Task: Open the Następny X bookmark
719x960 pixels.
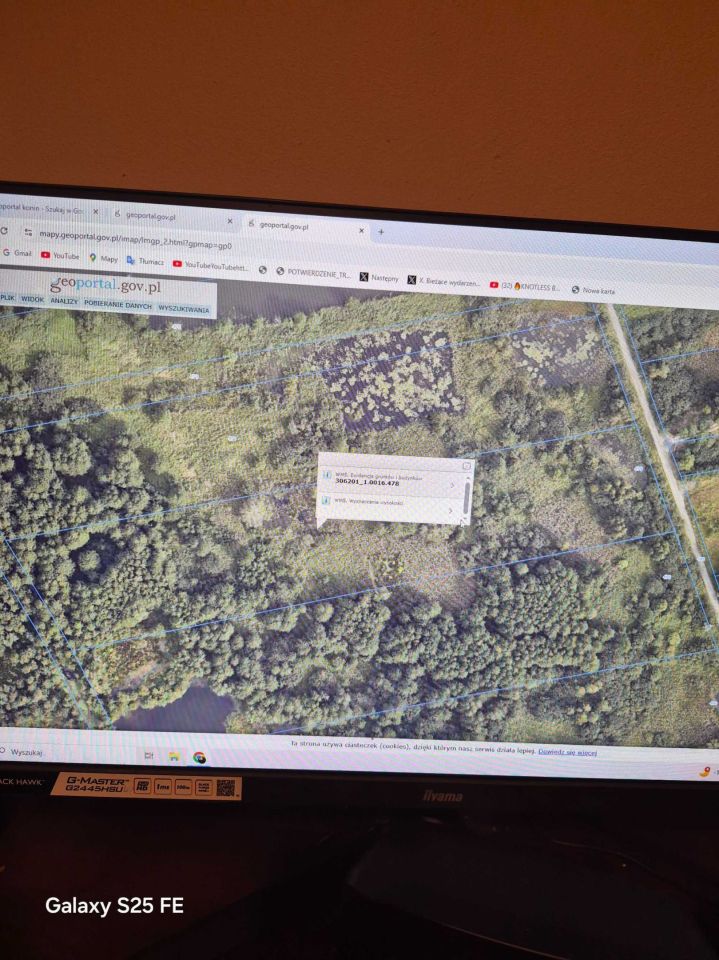Action: click(379, 278)
